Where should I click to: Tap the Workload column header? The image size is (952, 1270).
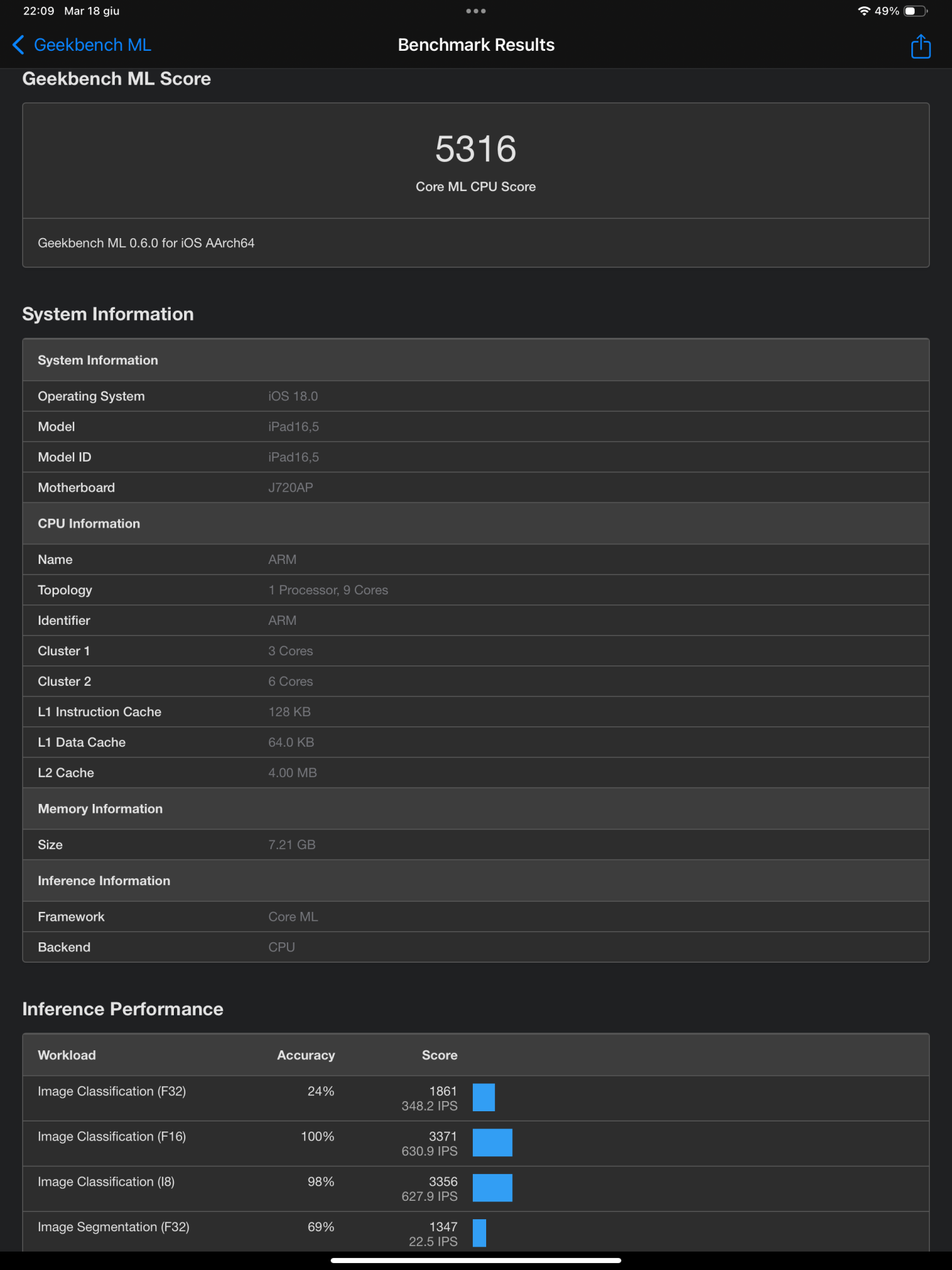(67, 1055)
